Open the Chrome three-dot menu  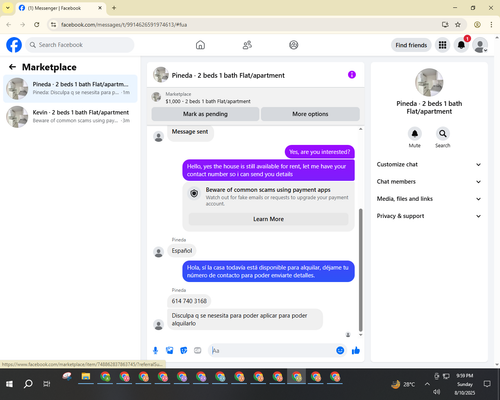tap(491, 25)
